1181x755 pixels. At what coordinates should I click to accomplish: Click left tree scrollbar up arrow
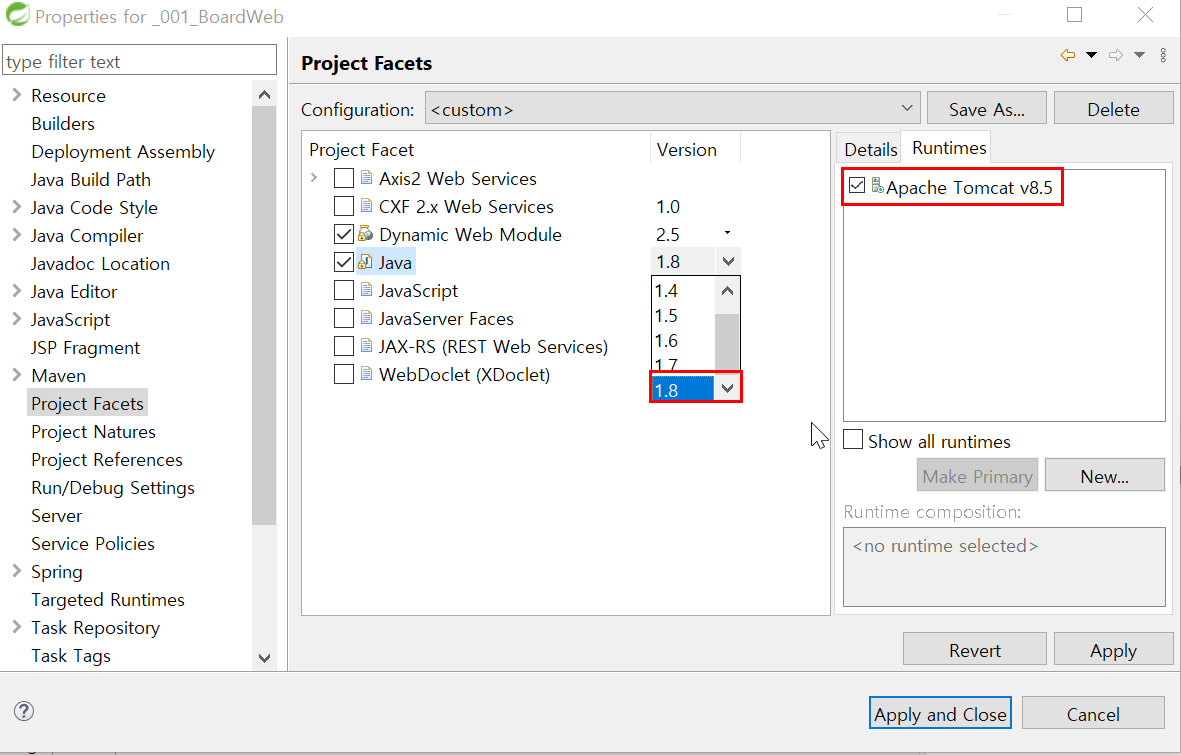pyautogui.click(x=264, y=94)
